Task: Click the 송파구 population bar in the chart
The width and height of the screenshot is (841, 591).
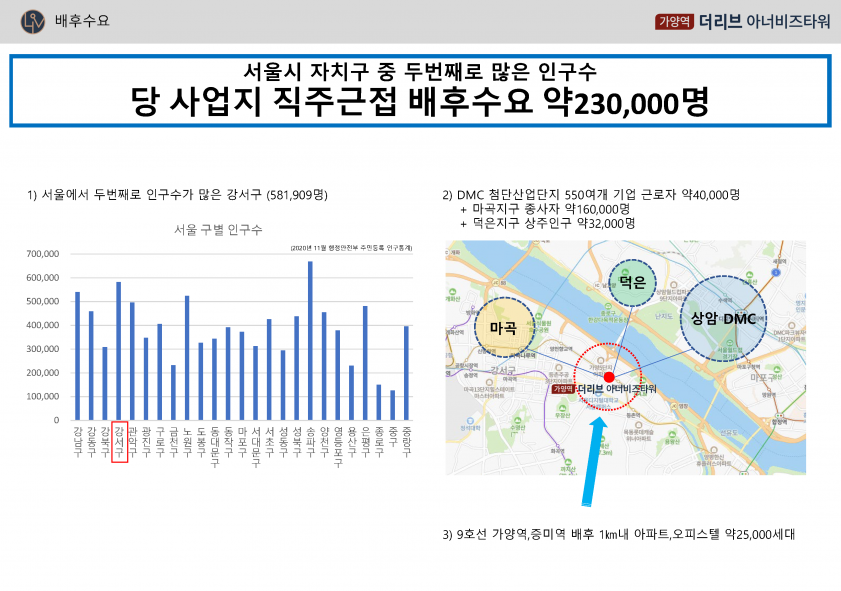Action: 310,341
